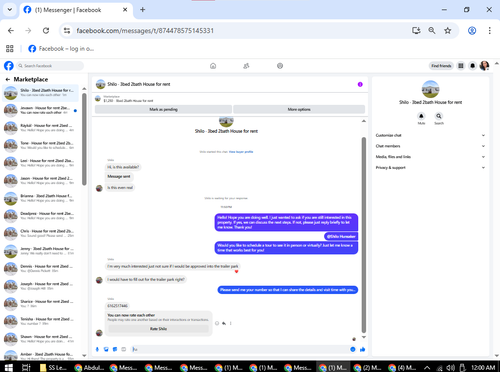This screenshot has height=372, width=500.
Task: Click install app icon in address bar
Action: click(416, 31)
